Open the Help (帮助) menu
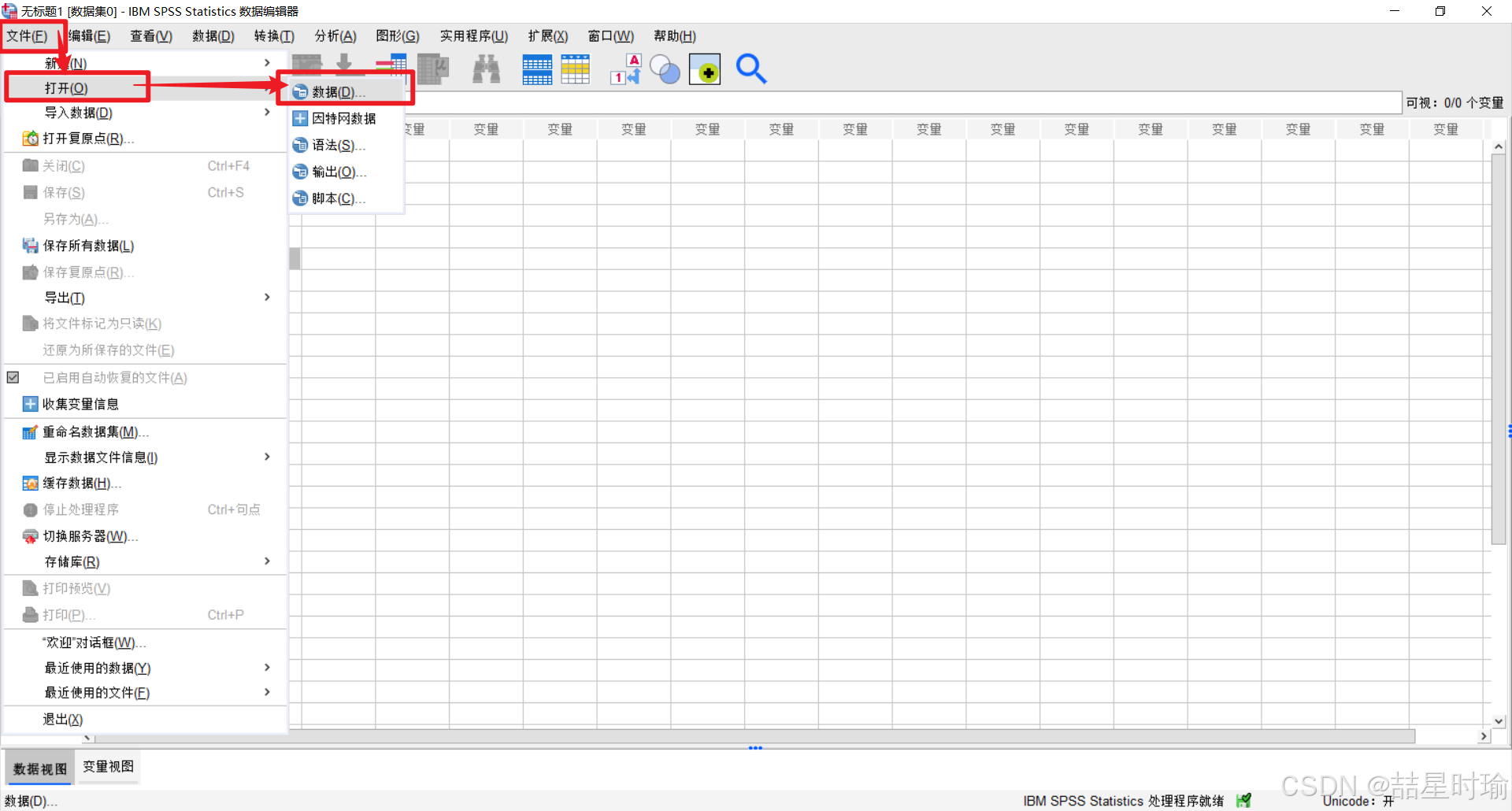1512x811 pixels. click(x=675, y=36)
